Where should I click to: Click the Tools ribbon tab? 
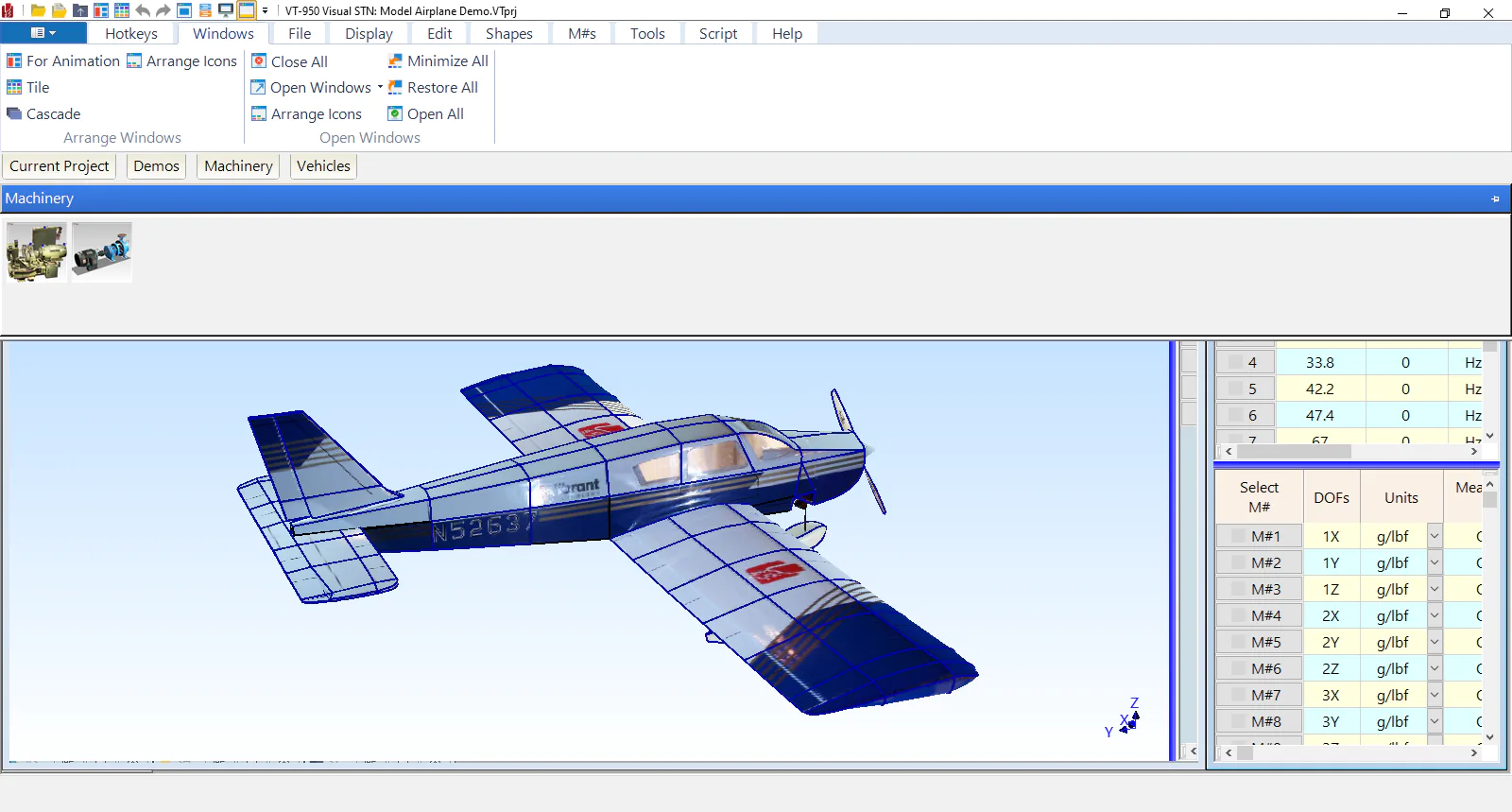click(x=647, y=33)
